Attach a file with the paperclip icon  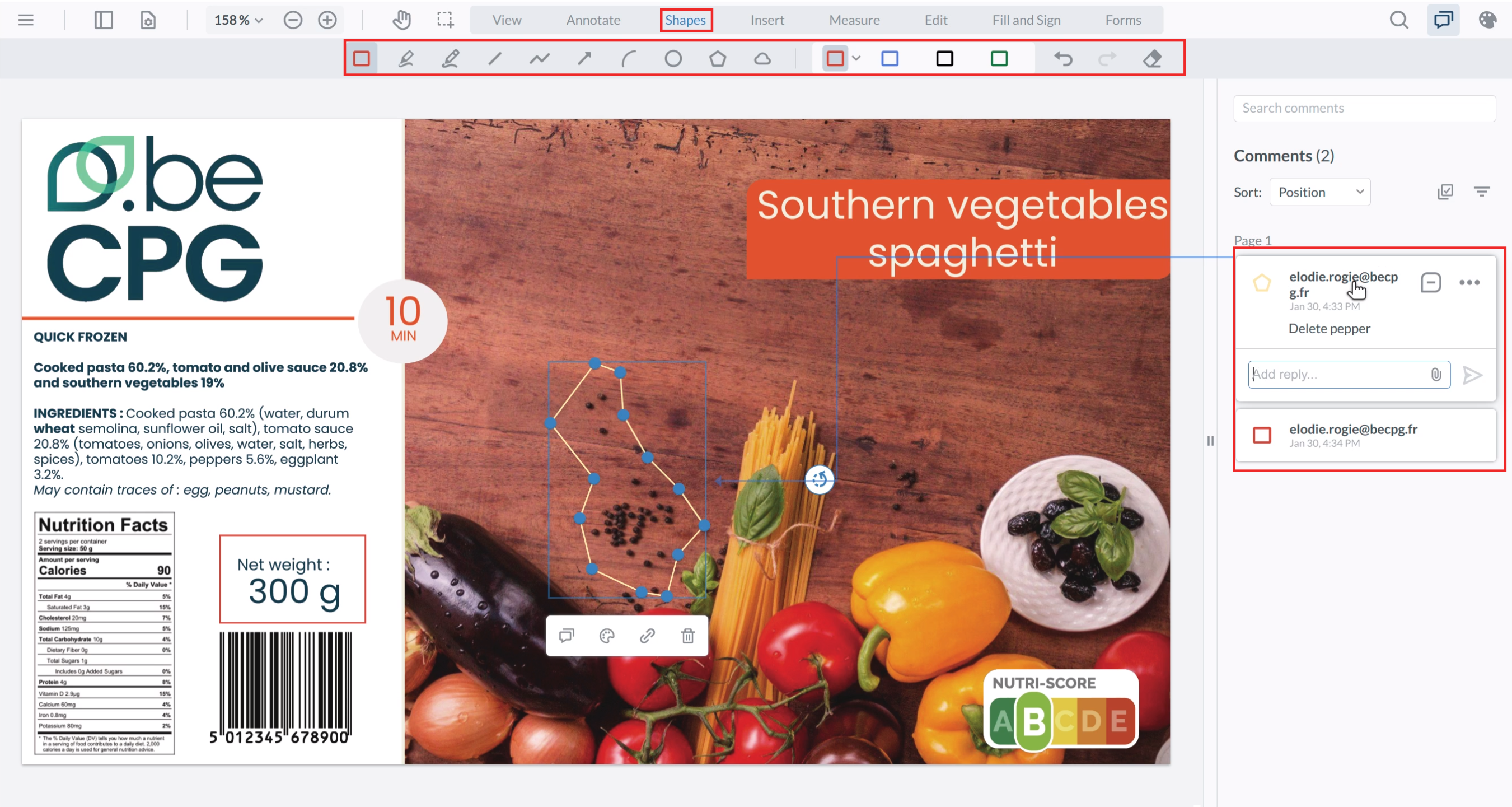(1436, 375)
